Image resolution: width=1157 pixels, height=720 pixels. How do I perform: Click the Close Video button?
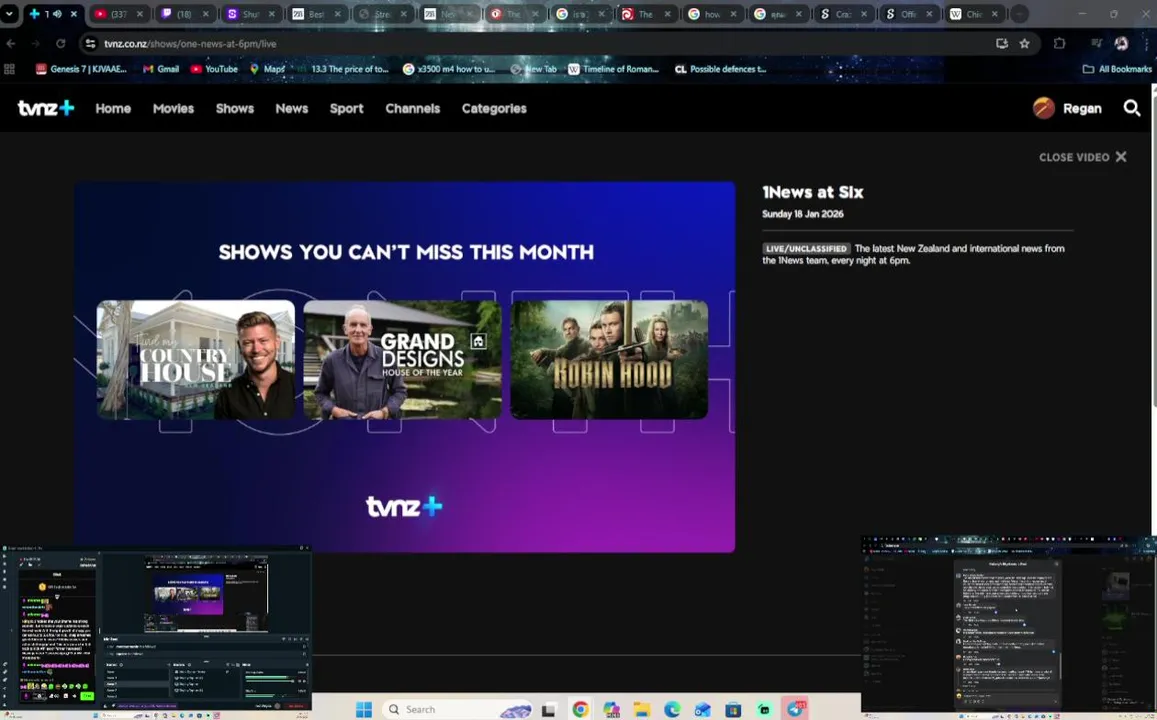(1082, 157)
